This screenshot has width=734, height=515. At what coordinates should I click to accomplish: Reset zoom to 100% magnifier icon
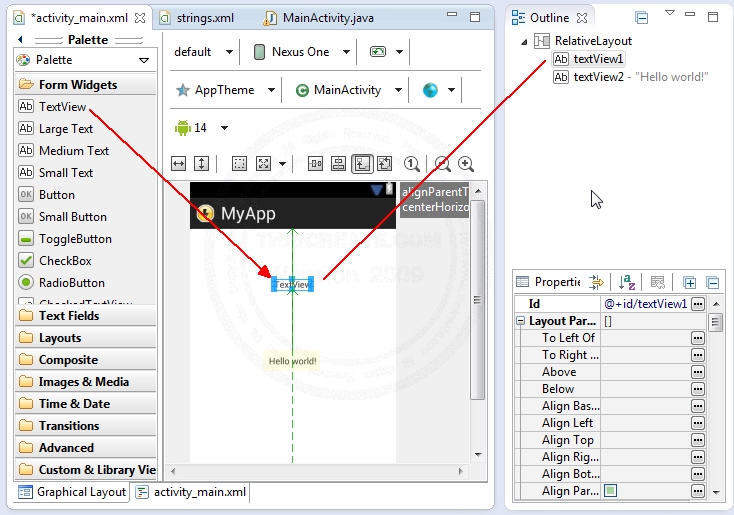coord(411,163)
